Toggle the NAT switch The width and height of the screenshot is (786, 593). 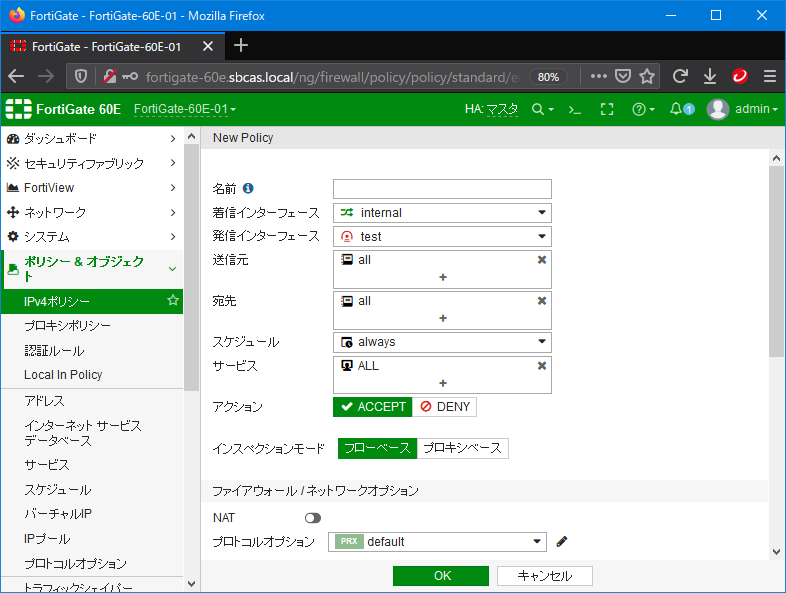(313, 518)
